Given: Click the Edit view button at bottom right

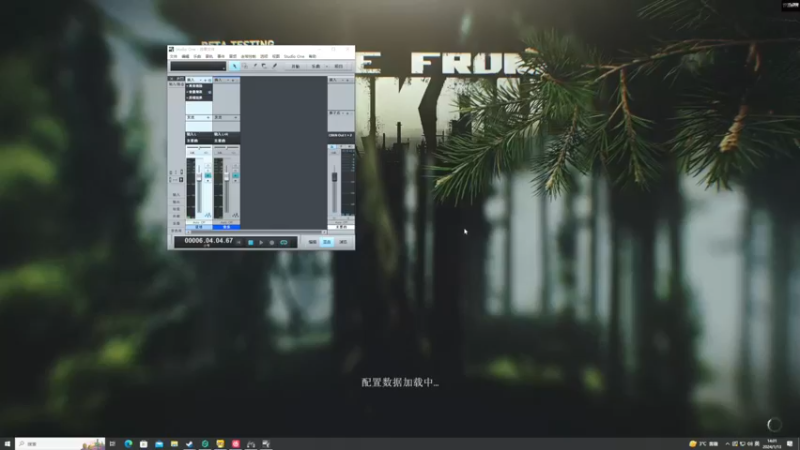Looking at the screenshot, I should [x=312, y=242].
